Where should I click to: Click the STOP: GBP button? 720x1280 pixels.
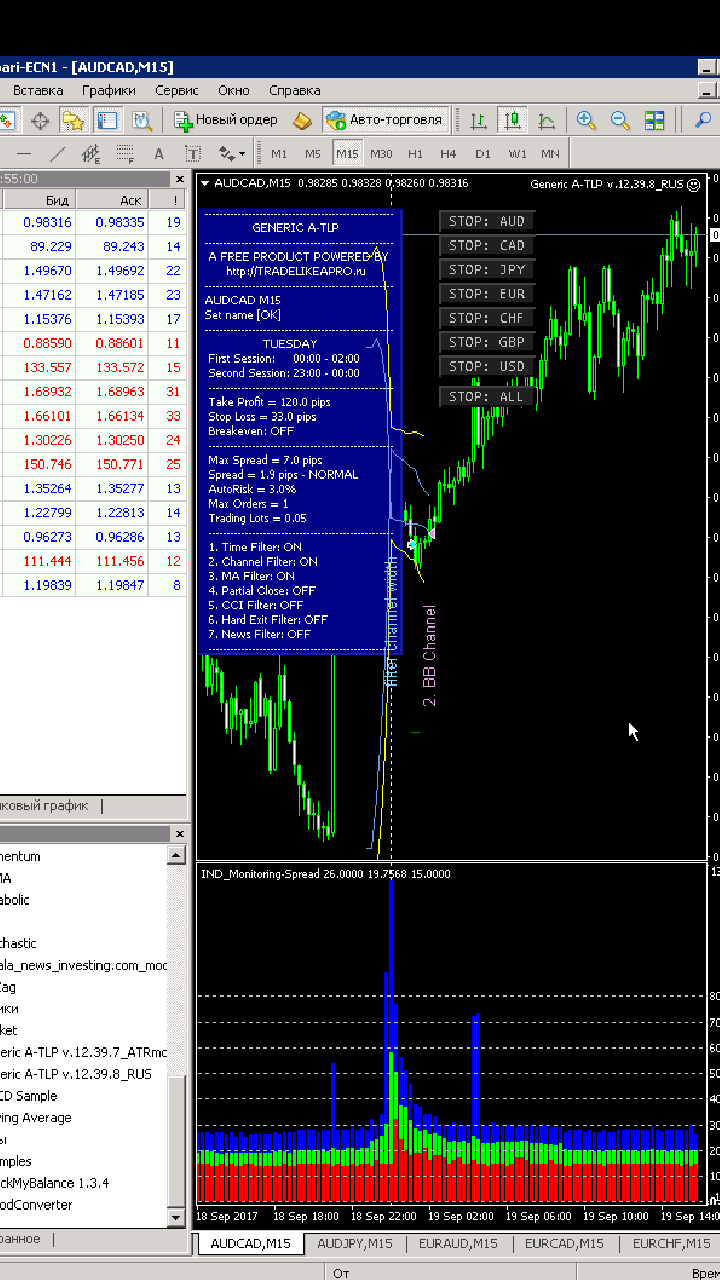[x=487, y=342]
